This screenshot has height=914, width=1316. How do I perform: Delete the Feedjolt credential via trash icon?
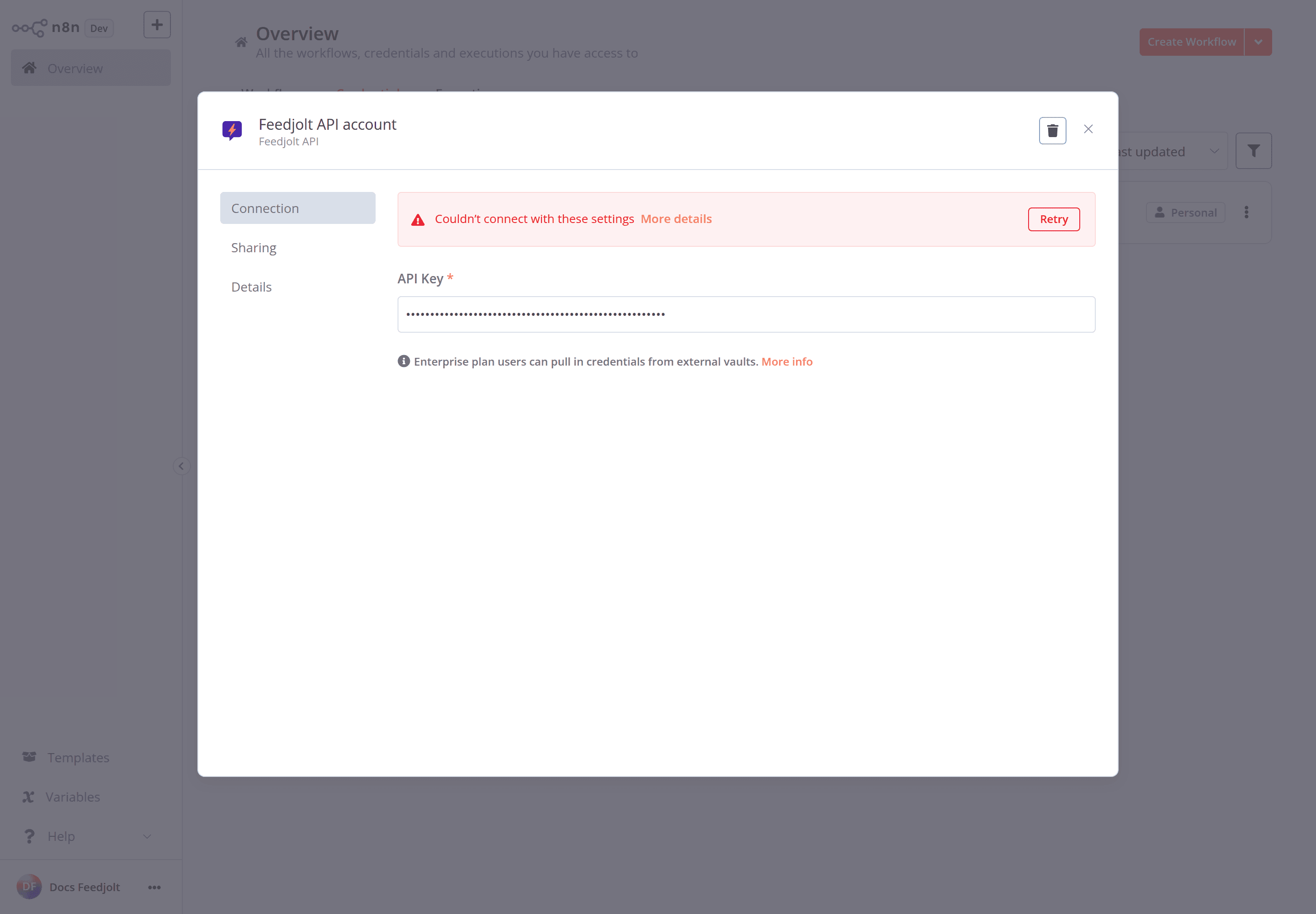tap(1052, 131)
